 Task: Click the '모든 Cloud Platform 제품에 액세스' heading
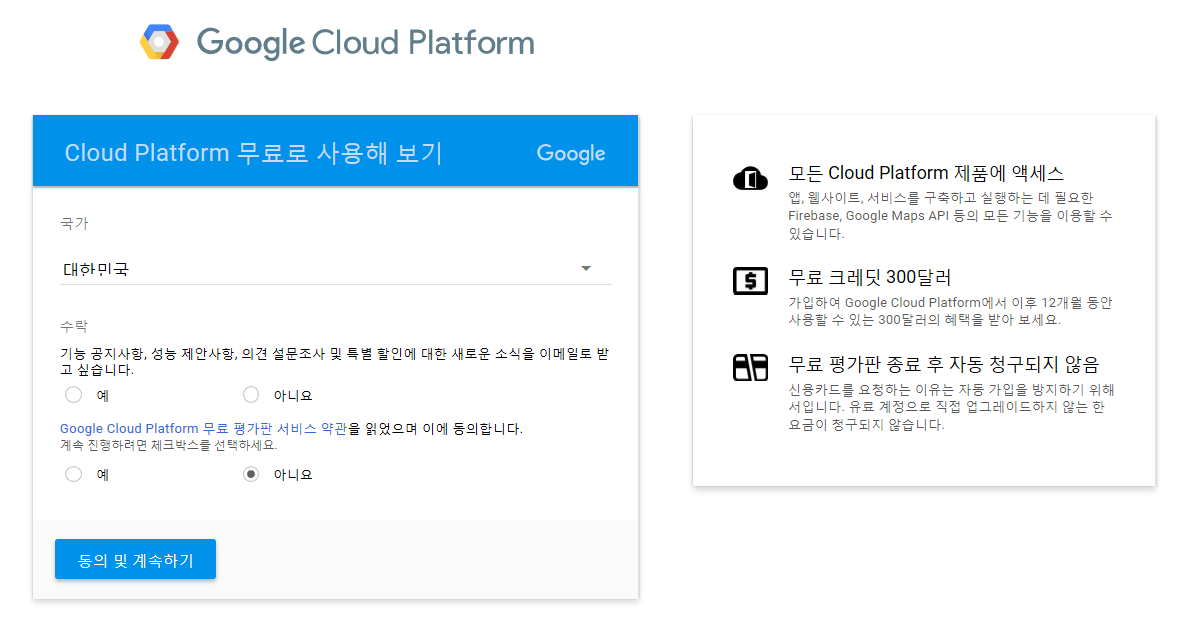926,173
